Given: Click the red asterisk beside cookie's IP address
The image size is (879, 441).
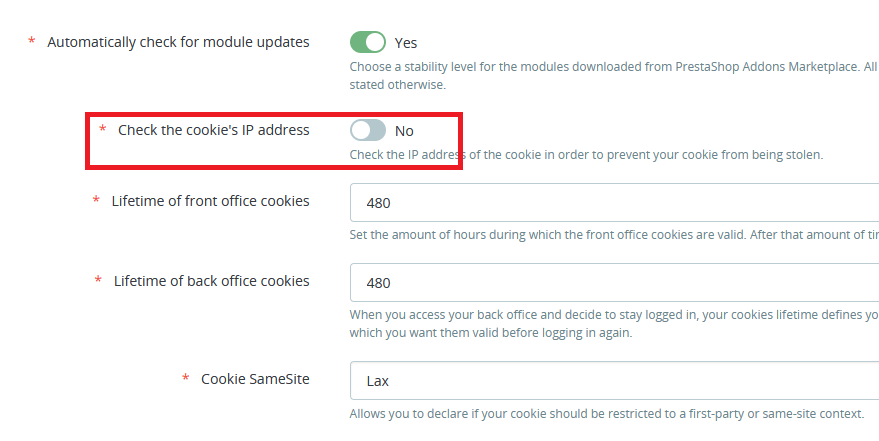Looking at the screenshot, I should [103, 128].
